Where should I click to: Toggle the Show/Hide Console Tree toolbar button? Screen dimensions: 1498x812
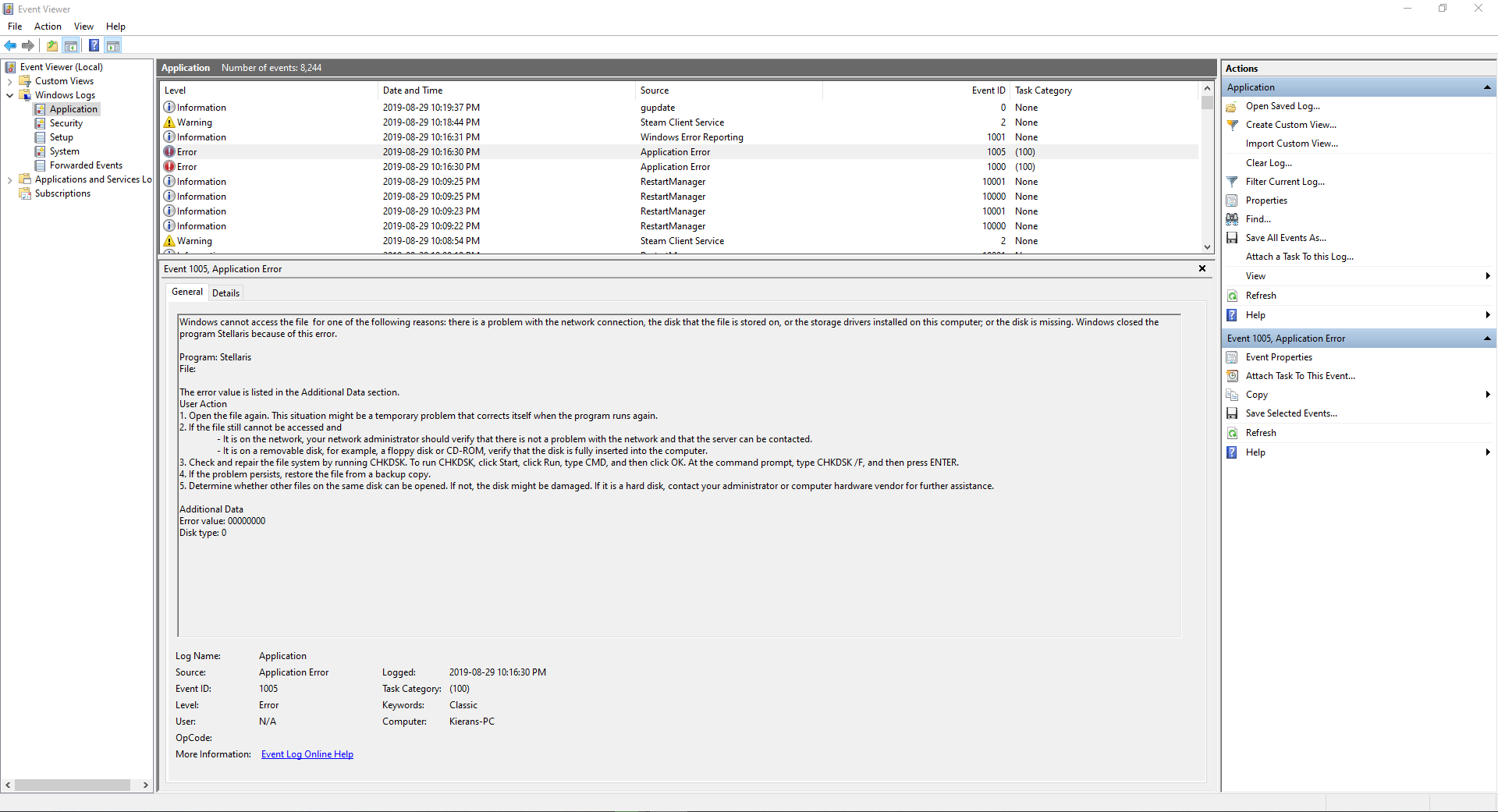coord(71,45)
